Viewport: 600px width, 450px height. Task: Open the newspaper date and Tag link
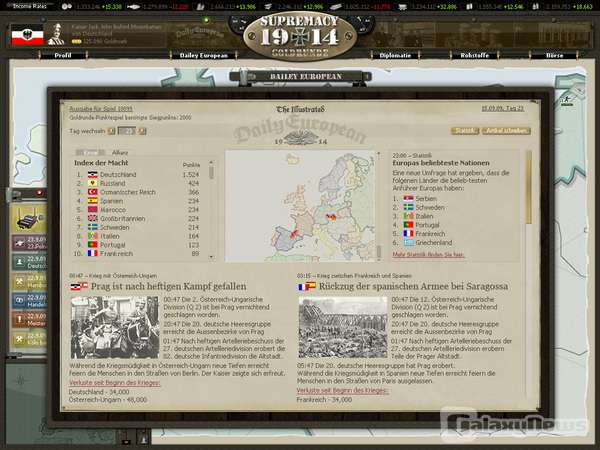click(x=502, y=108)
